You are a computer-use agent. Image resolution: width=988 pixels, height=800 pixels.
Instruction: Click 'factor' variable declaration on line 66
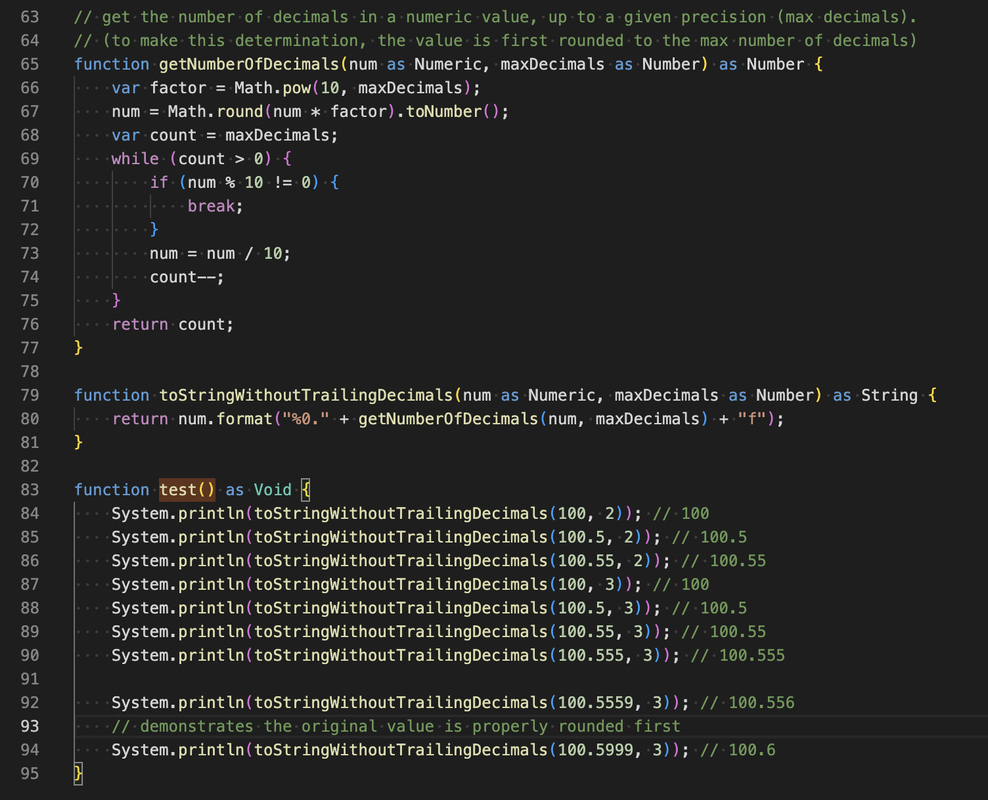[178, 88]
